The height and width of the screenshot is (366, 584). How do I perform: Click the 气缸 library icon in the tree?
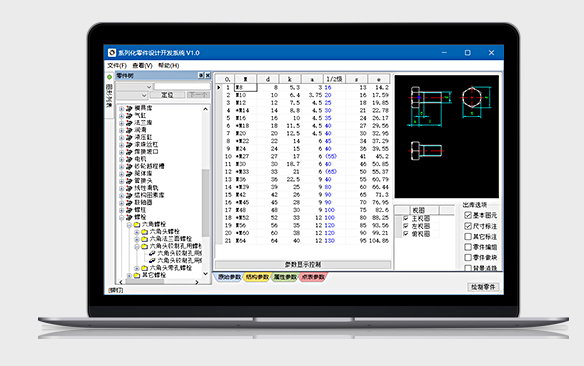click(129, 115)
